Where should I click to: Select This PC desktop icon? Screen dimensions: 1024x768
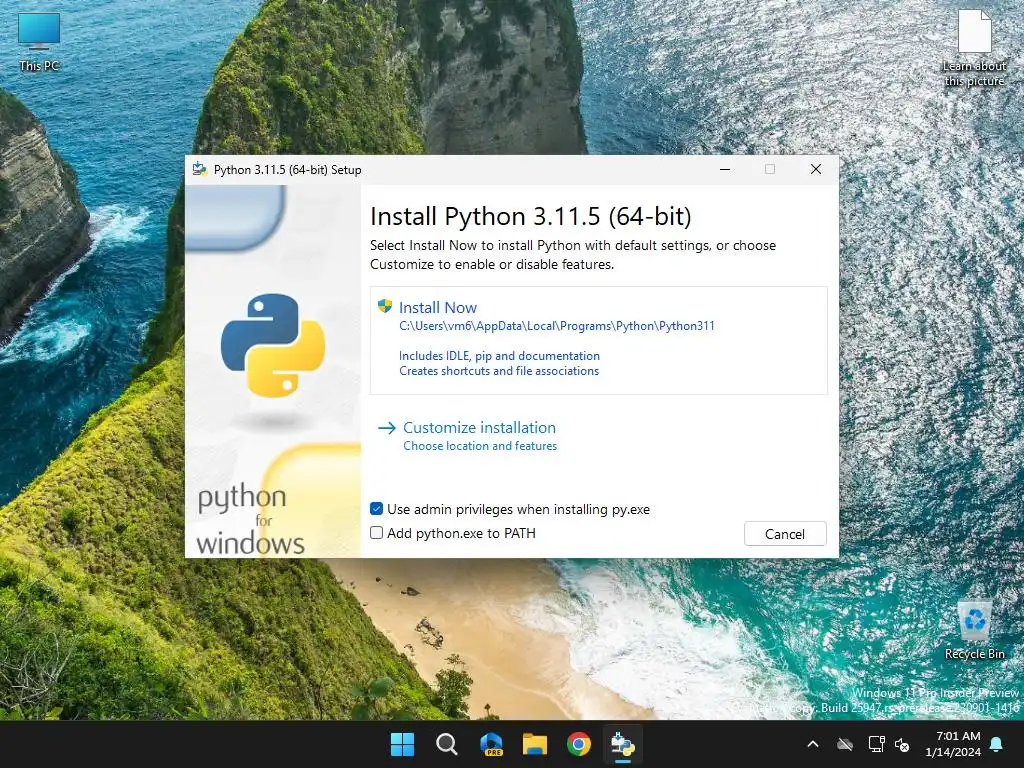point(39,41)
